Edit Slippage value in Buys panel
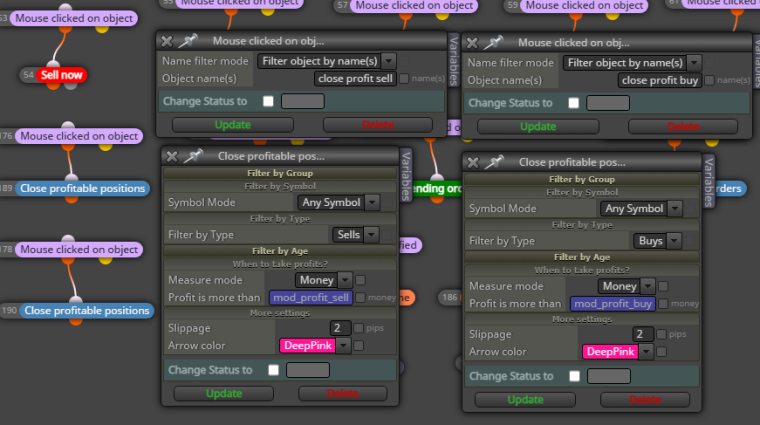760x425 pixels. (x=643, y=334)
